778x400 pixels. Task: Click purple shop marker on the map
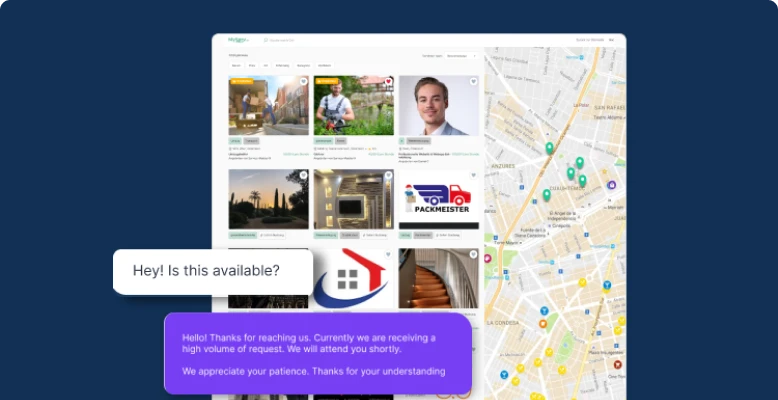611,185
